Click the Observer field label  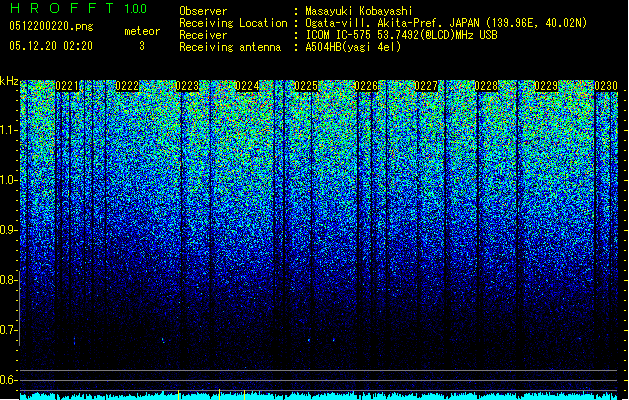(203, 11)
